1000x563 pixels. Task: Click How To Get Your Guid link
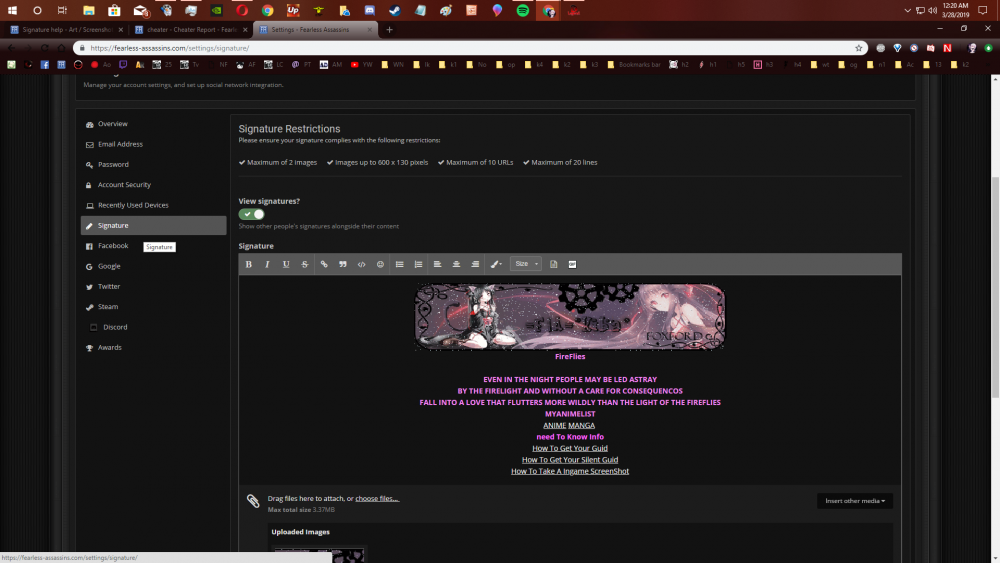570,448
